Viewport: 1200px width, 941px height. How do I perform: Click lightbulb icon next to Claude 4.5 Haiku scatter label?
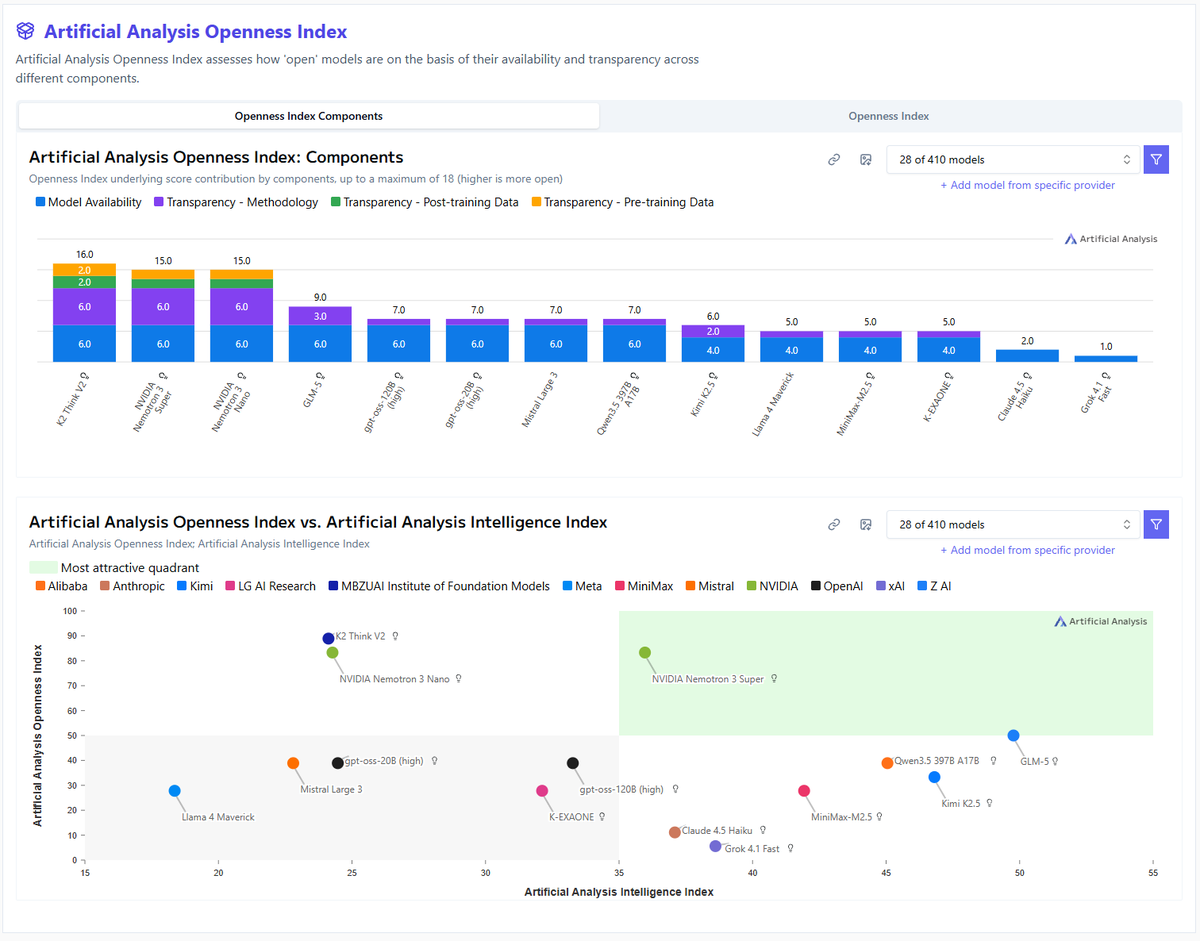[x=763, y=830]
